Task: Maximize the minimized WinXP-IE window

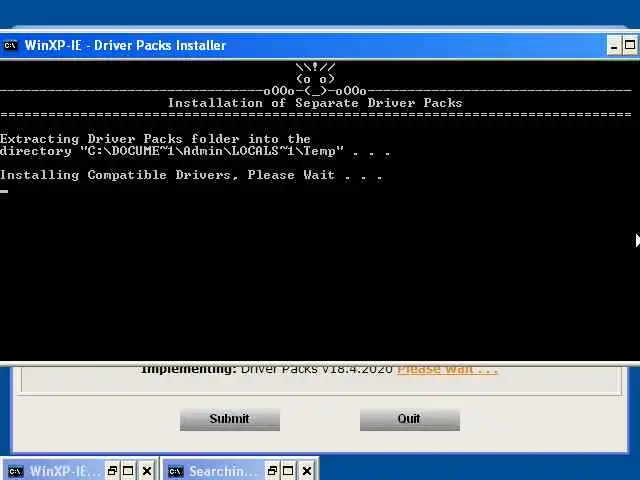Action: pos(128,471)
